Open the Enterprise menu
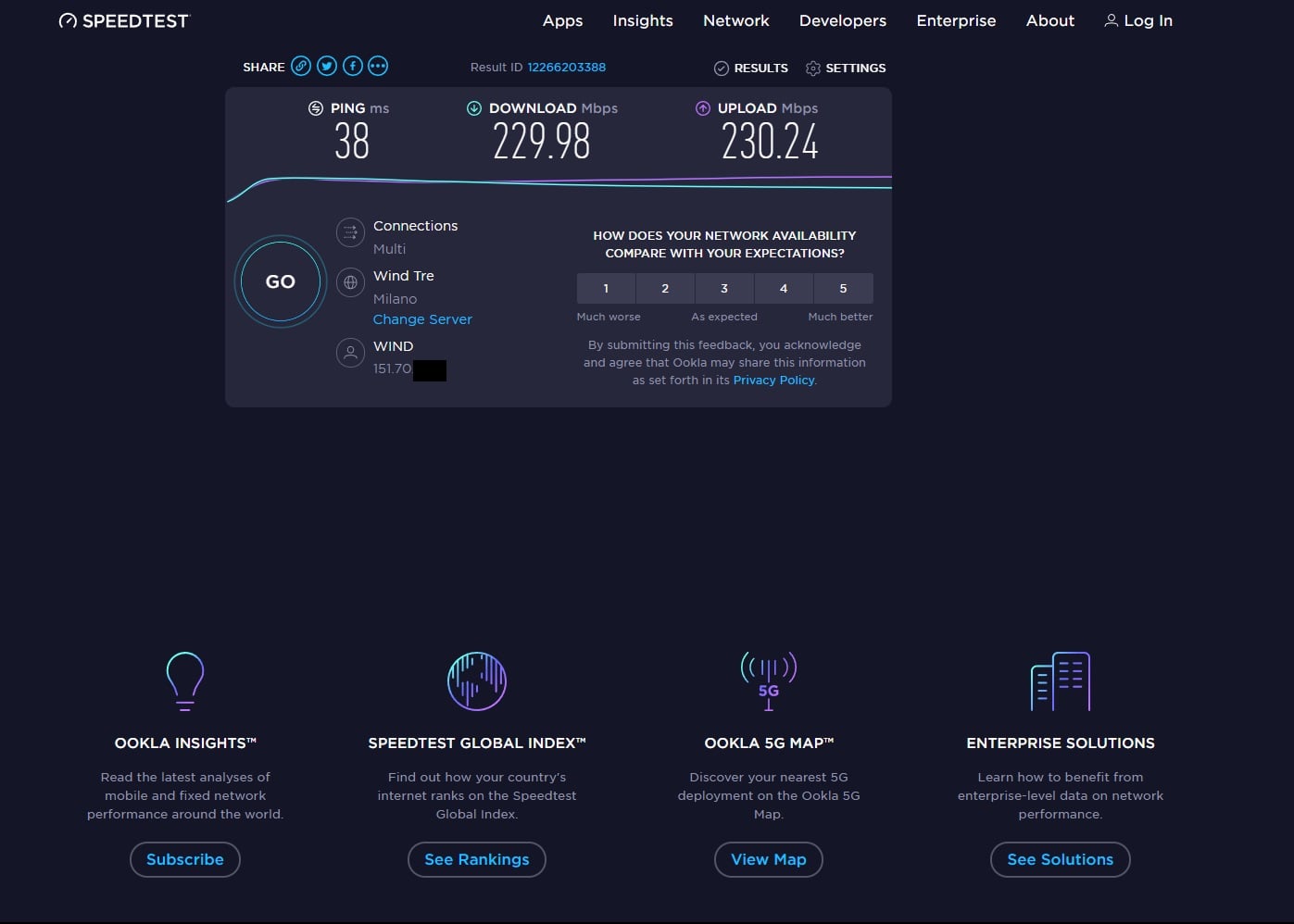 pos(956,20)
